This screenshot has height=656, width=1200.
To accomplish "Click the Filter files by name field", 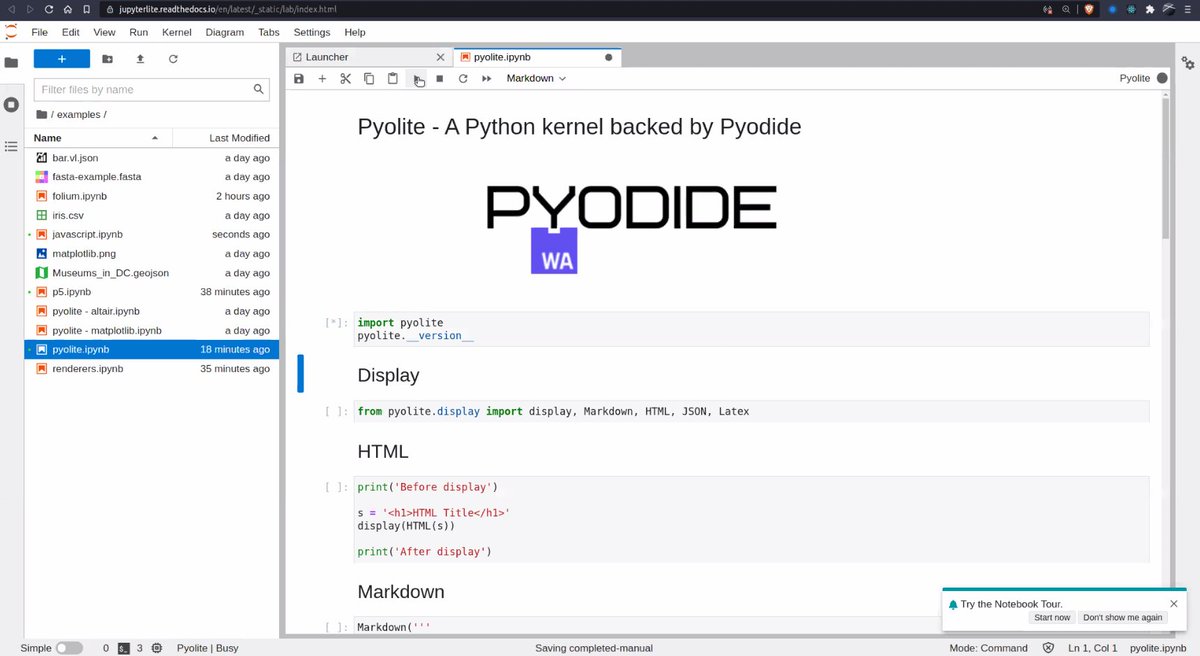I will coord(152,89).
